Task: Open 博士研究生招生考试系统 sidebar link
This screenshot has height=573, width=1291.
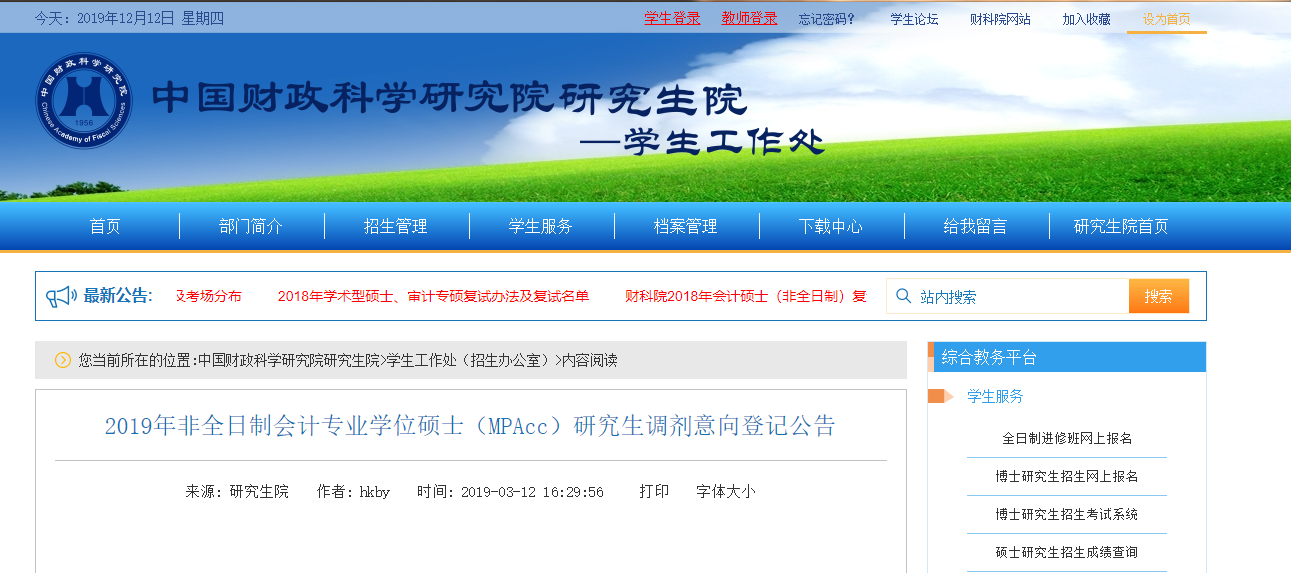Action: click(1067, 514)
